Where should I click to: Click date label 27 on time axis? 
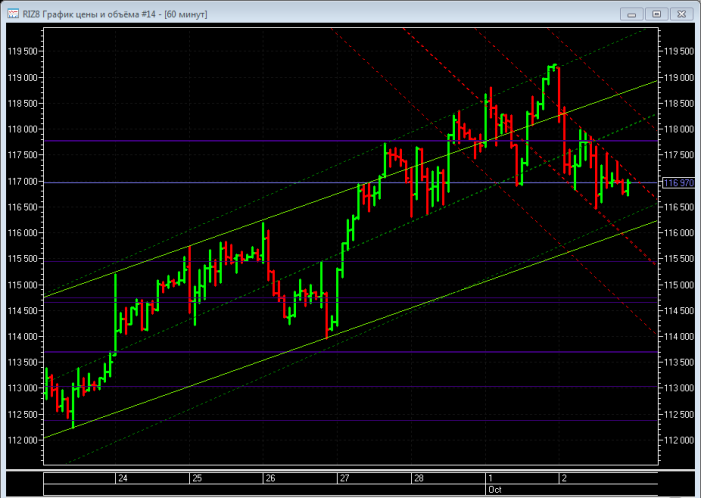click(344, 478)
